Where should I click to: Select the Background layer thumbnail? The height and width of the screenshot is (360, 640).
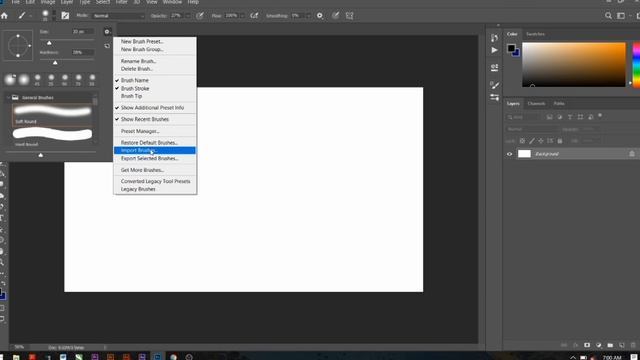[524, 154]
